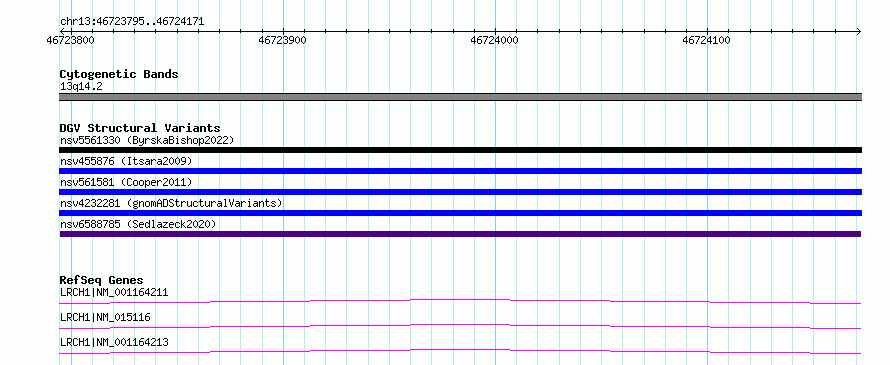This screenshot has height=365, width=890.
Task: Click the ruler's right arrowhead
Action: point(858,31)
